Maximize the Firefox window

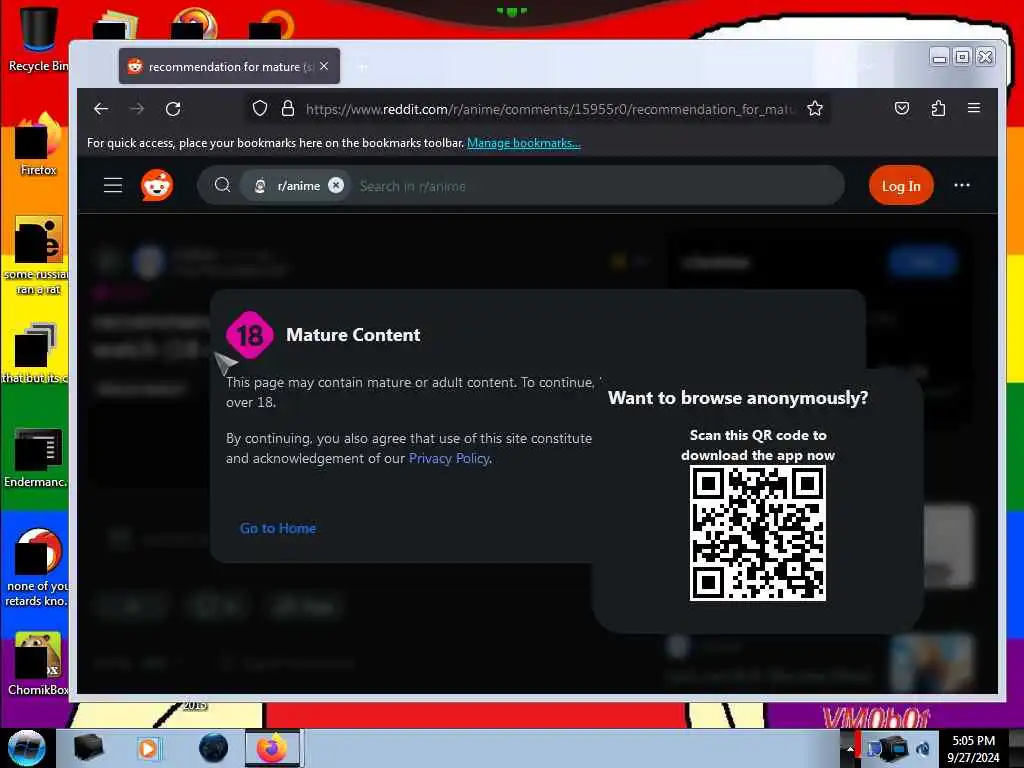coord(962,57)
